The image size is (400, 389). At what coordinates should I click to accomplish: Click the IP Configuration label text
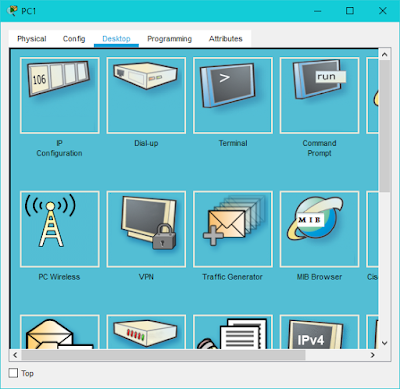59,148
